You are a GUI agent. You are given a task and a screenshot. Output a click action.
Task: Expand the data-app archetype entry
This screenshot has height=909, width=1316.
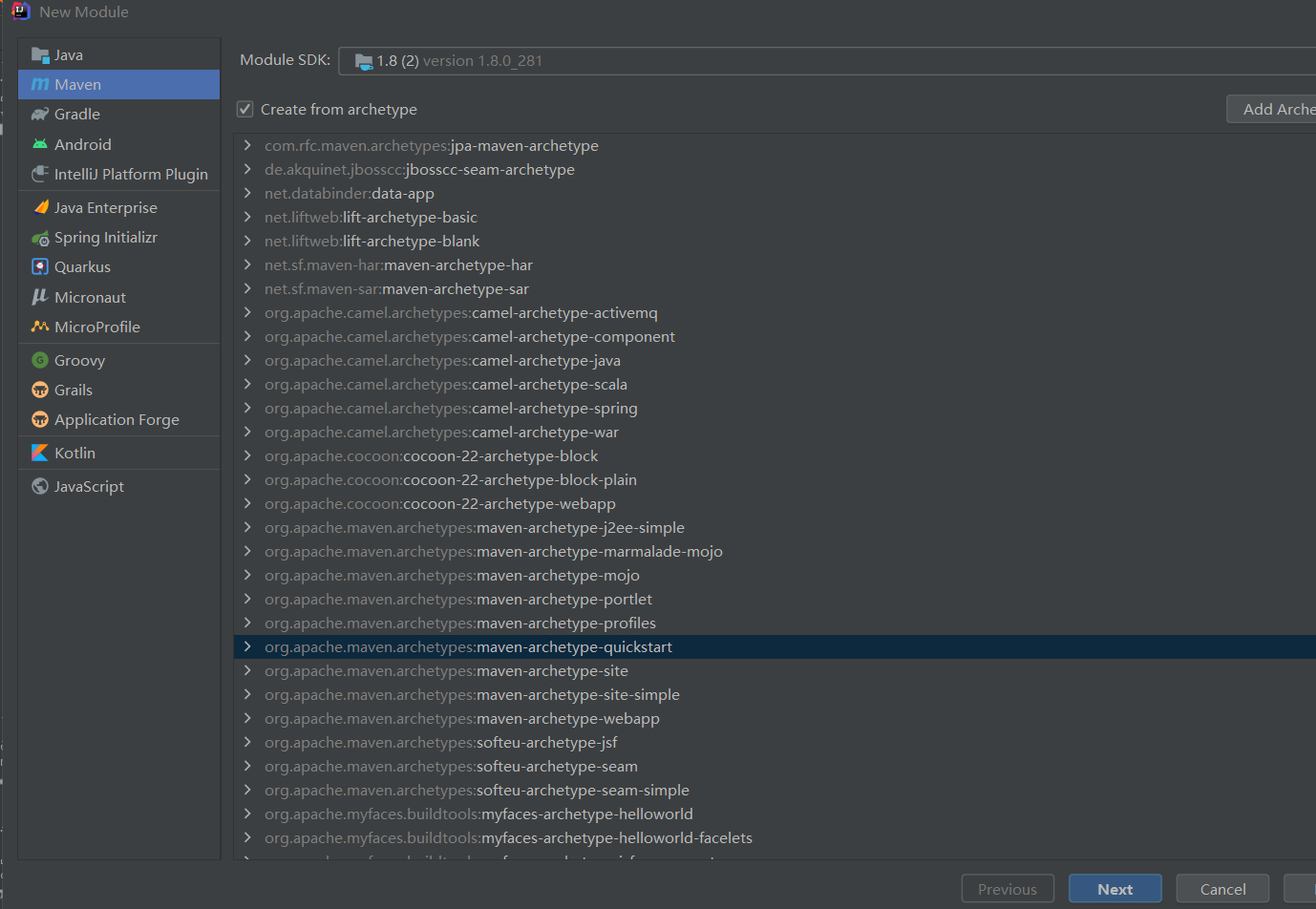pyautogui.click(x=247, y=193)
